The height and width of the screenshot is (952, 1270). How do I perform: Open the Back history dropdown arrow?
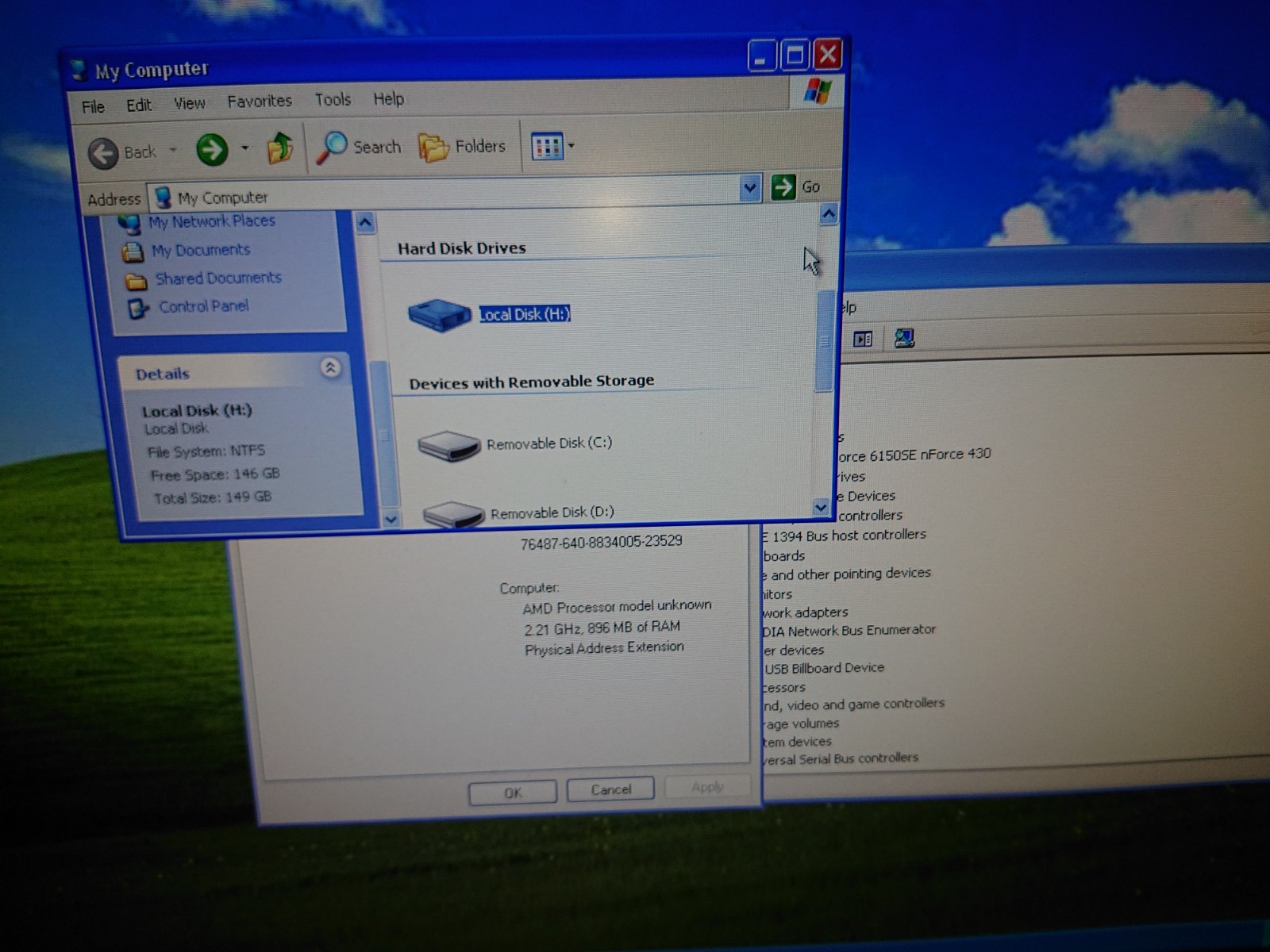pyautogui.click(x=173, y=150)
